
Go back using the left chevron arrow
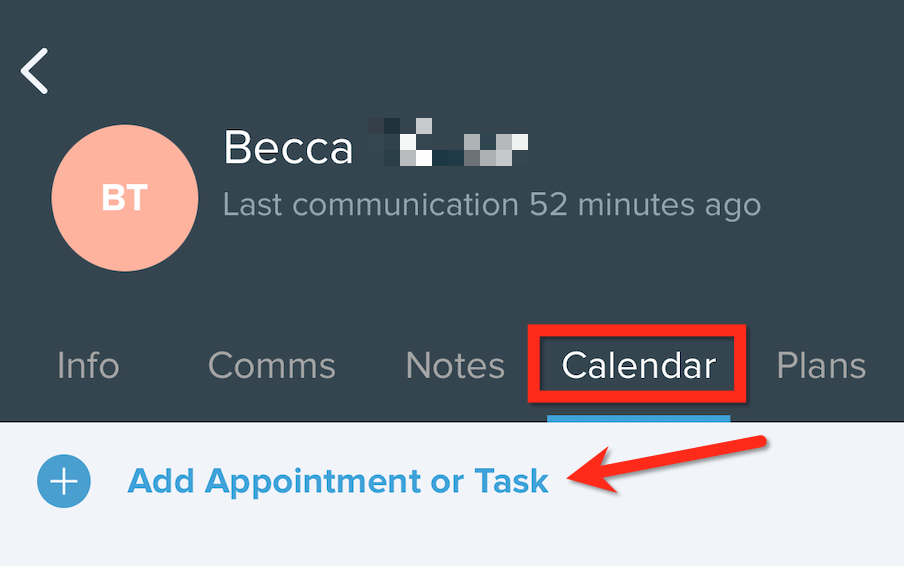[x=34, y=71]
